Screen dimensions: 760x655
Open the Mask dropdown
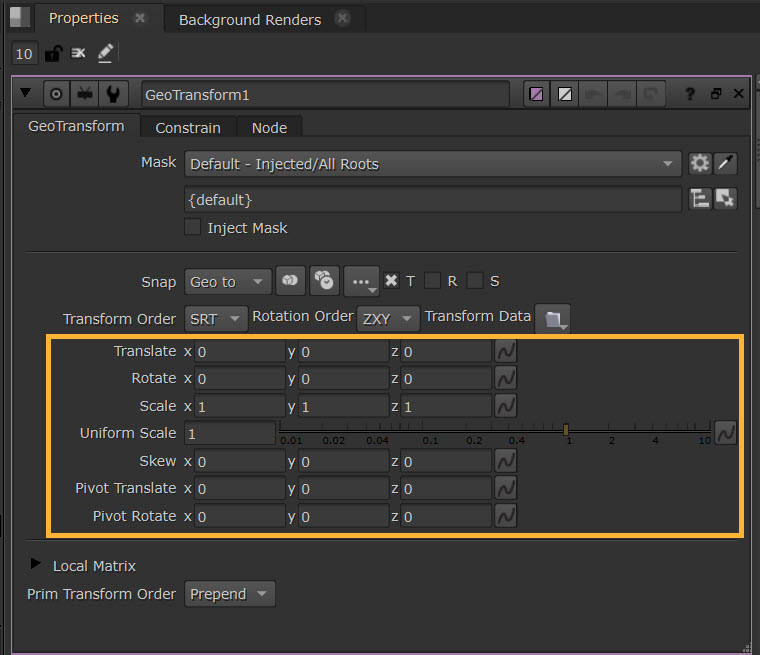[432, 164]
